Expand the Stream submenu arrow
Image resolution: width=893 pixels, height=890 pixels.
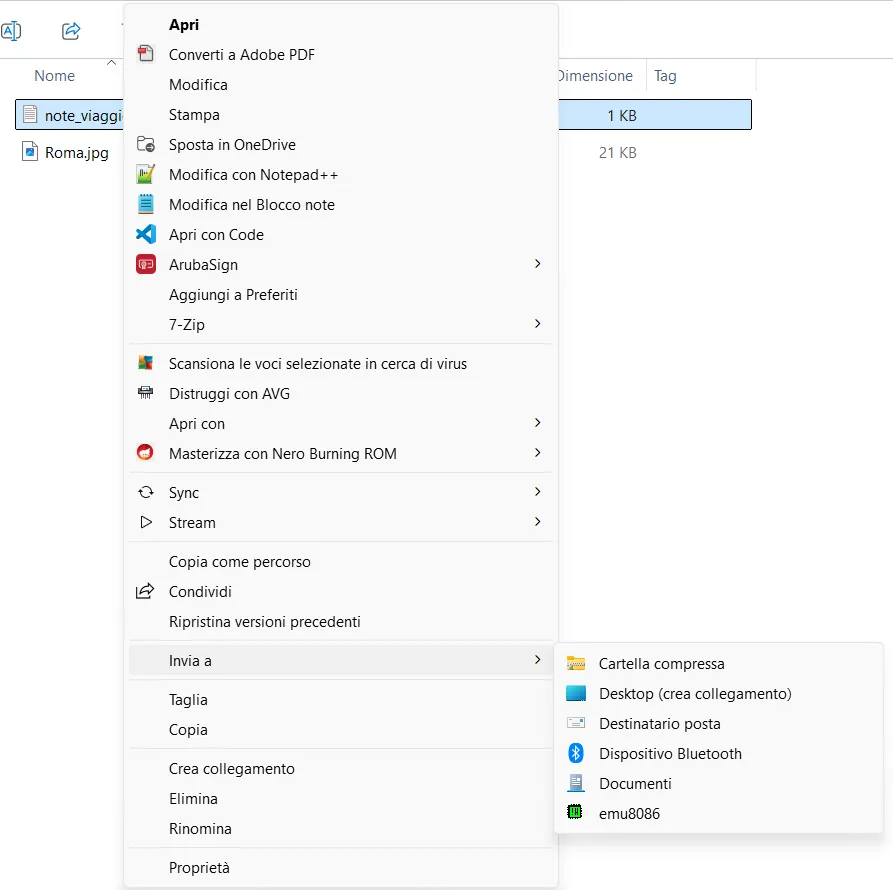537,522
